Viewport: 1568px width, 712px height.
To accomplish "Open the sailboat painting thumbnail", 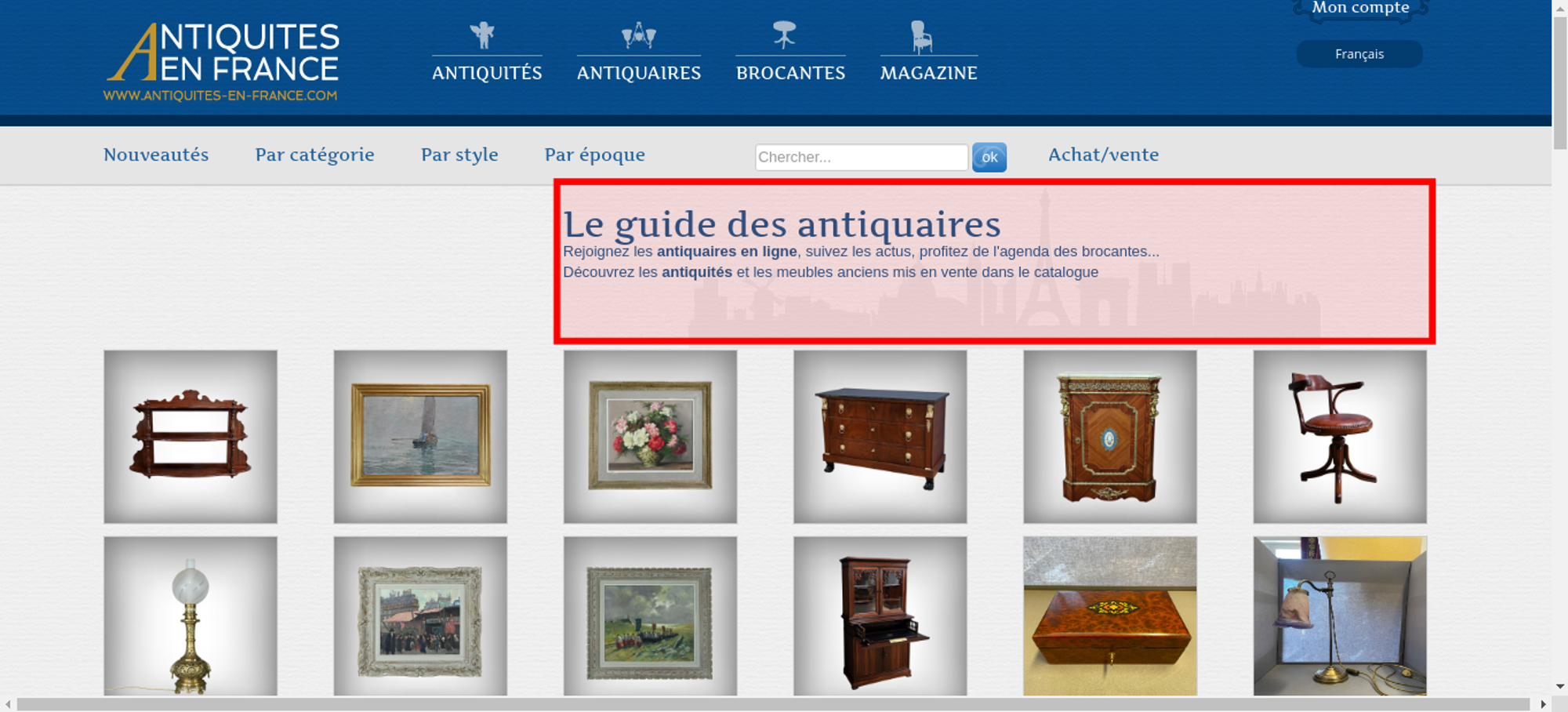I will (420, 437).
